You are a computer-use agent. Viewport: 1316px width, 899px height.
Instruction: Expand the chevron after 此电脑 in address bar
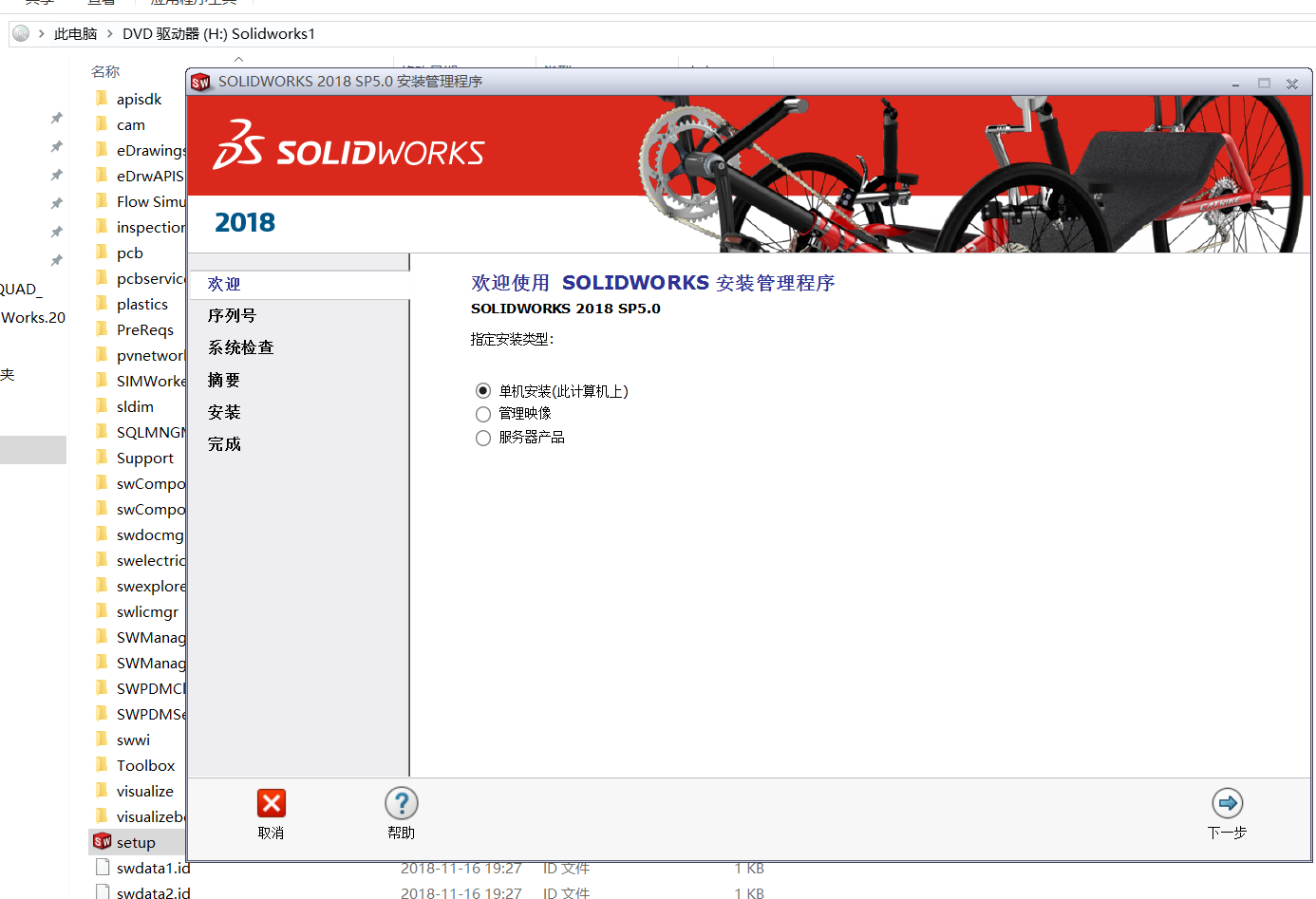tap(110, 33)
